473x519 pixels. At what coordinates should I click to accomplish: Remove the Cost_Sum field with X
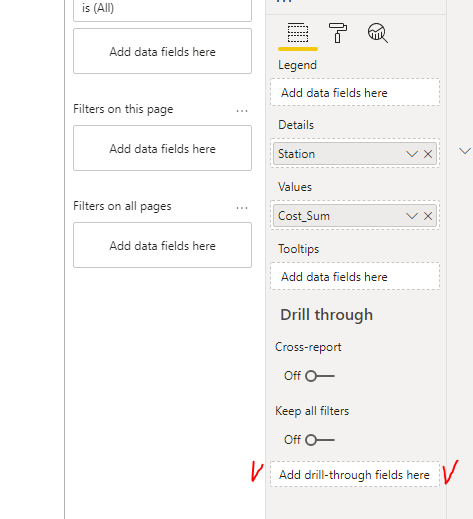tap(428, 216)
